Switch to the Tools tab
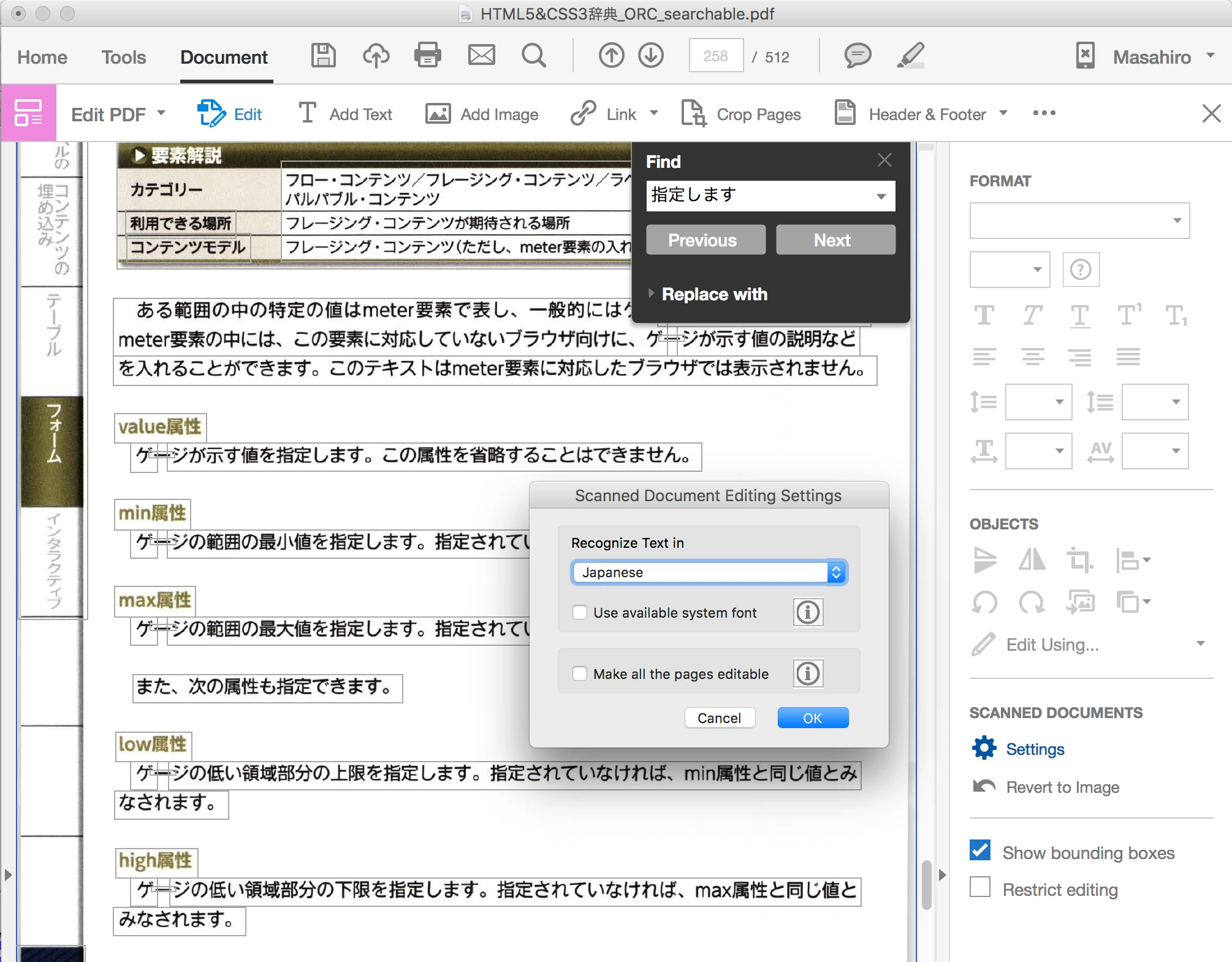Screen dimensions: 1232x962 123,57
